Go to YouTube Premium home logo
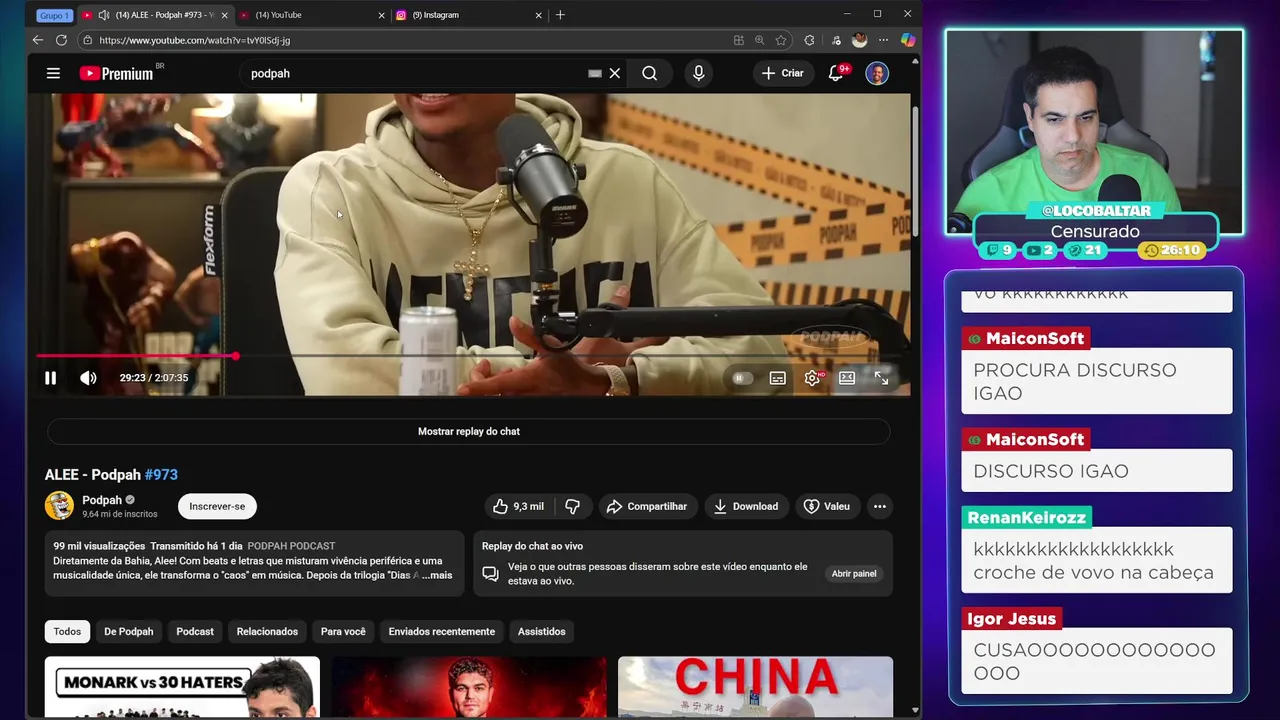The image size is (1280, 720). tap(117, 73)
